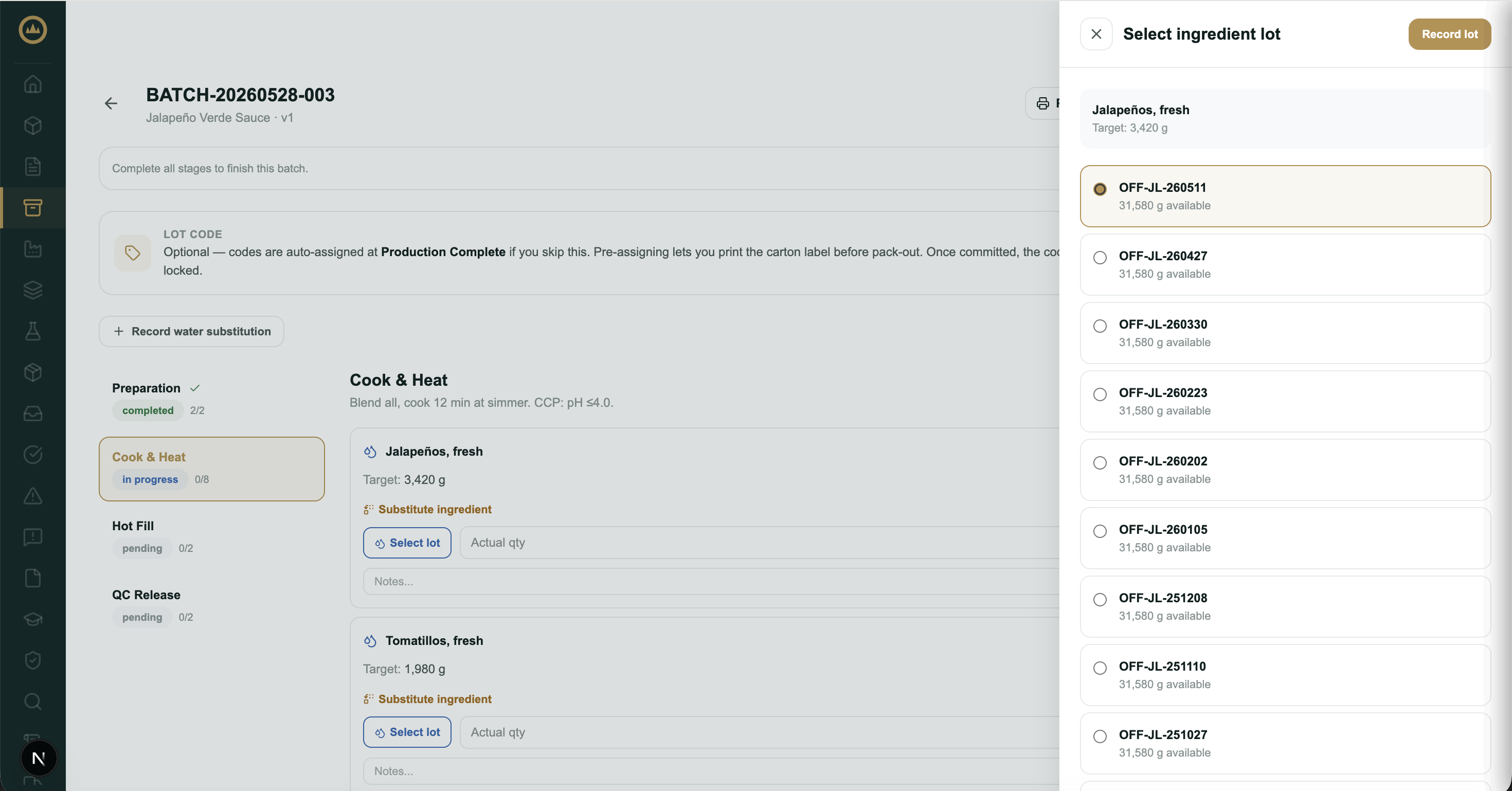The image size is (1512, 791).
Task: Open the factory icon in sidebar
Action: tap(33, 249)
